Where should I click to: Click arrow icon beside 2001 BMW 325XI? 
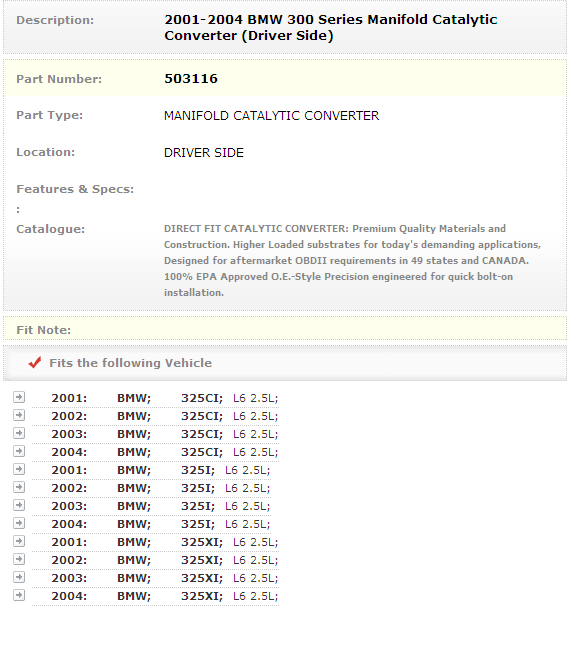point(19,541)
